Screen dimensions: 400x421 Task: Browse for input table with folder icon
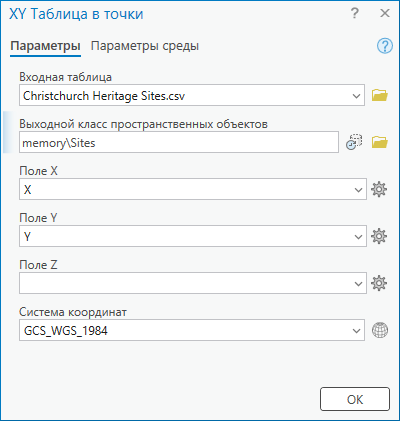tap(380, 95)
